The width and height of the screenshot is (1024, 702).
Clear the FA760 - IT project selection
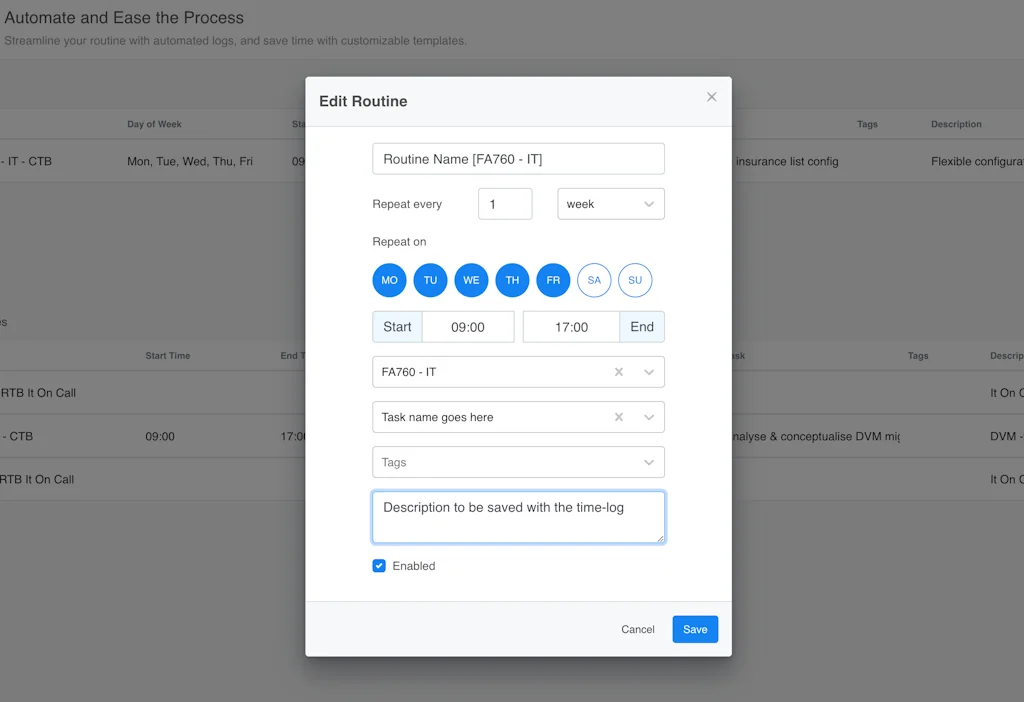click(x=619, y=372)
